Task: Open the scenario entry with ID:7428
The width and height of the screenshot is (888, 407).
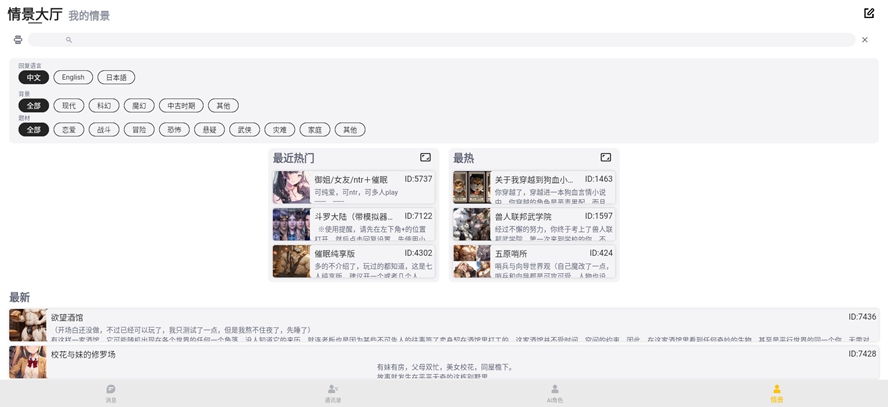Action: point(444,362)
